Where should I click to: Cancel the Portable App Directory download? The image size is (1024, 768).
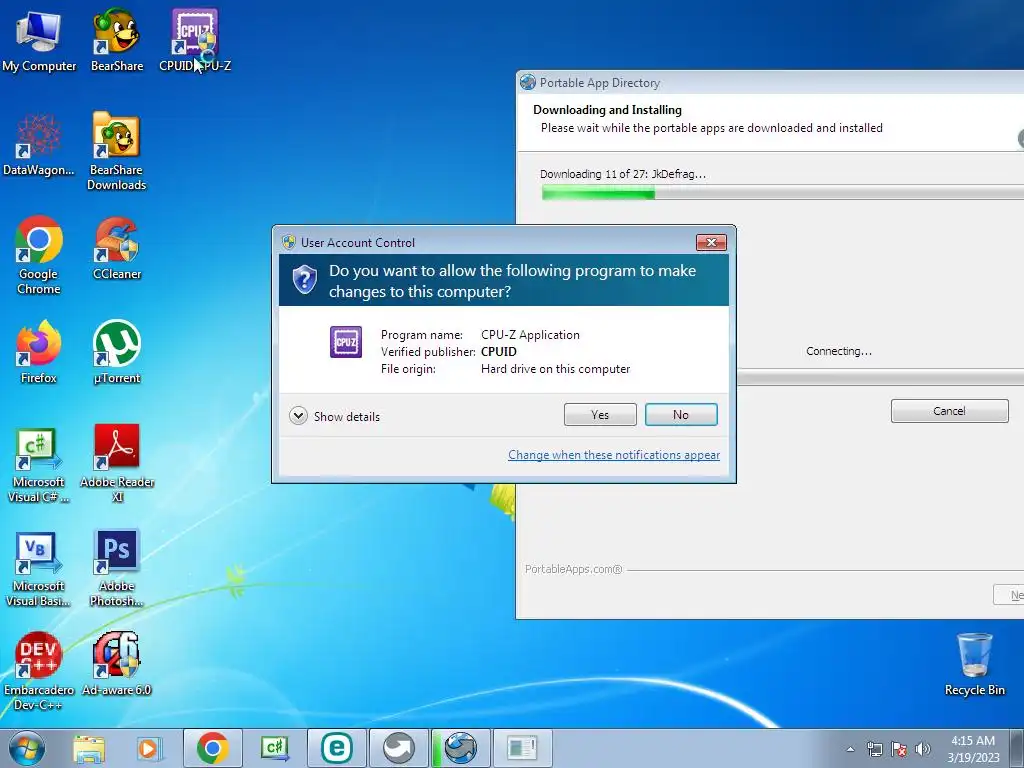pos(950,411)
